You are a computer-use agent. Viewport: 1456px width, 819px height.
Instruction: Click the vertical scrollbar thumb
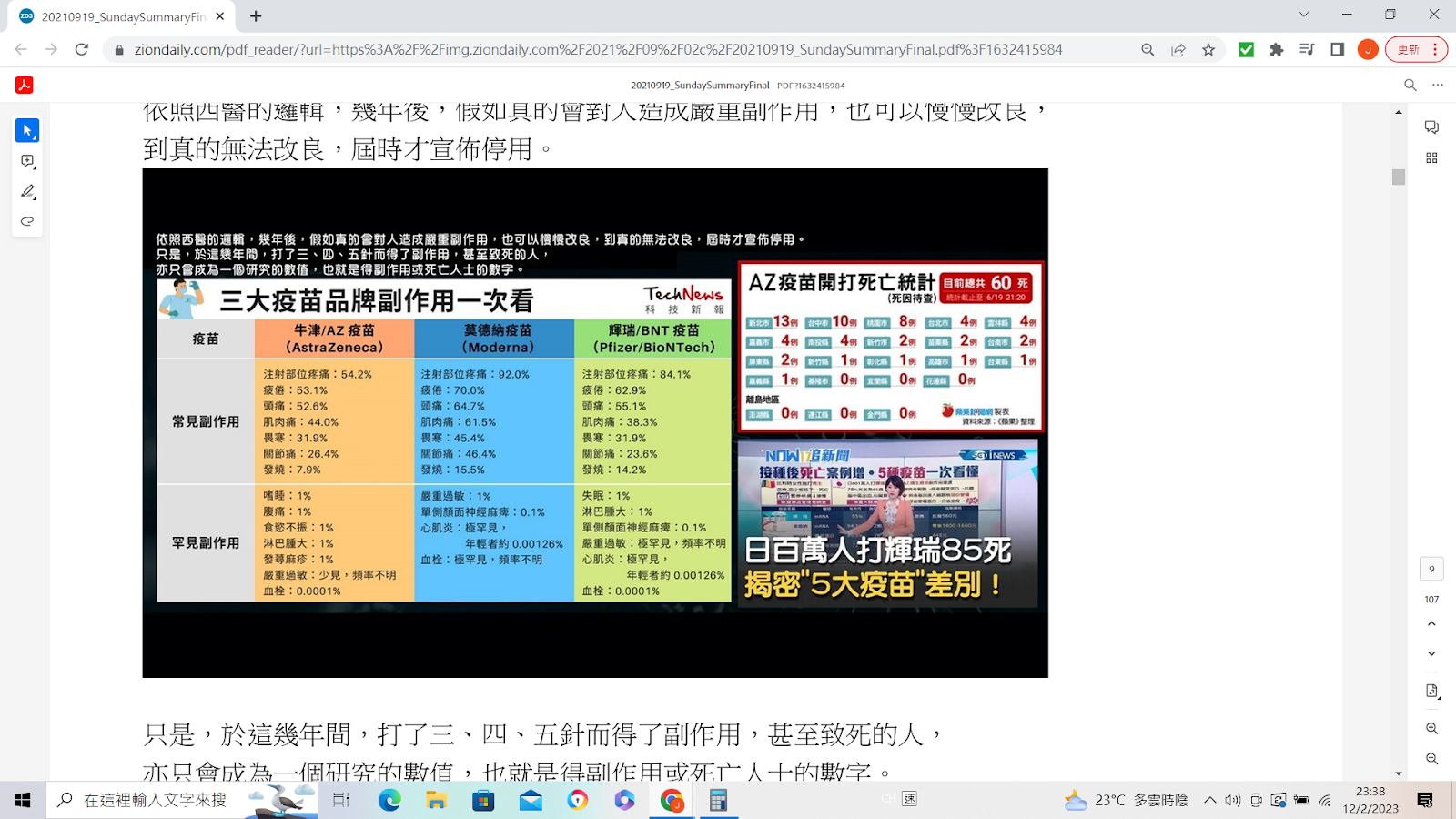pyautogui.click(x=1399, y=177)
